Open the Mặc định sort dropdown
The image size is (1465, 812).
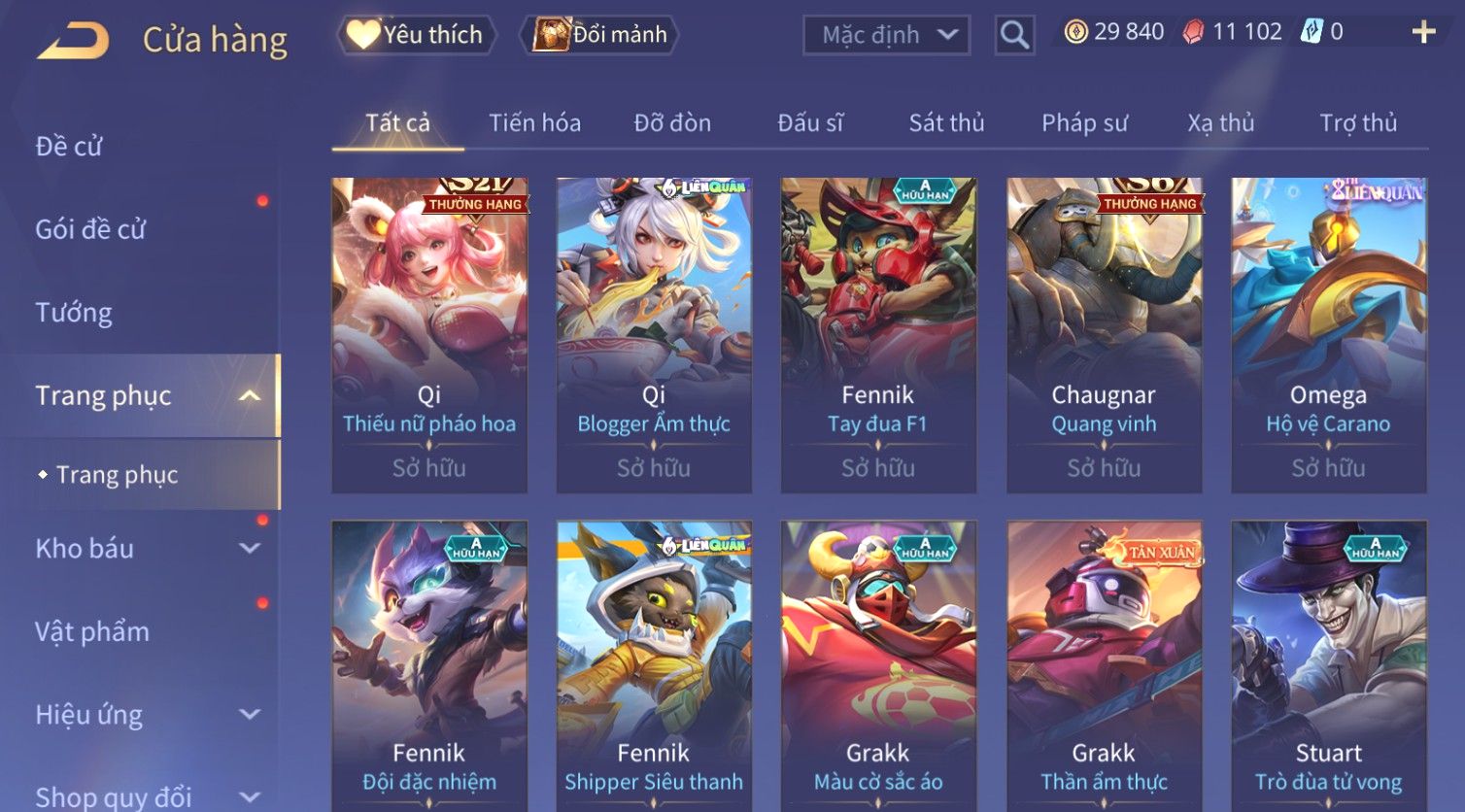point(886,36)
